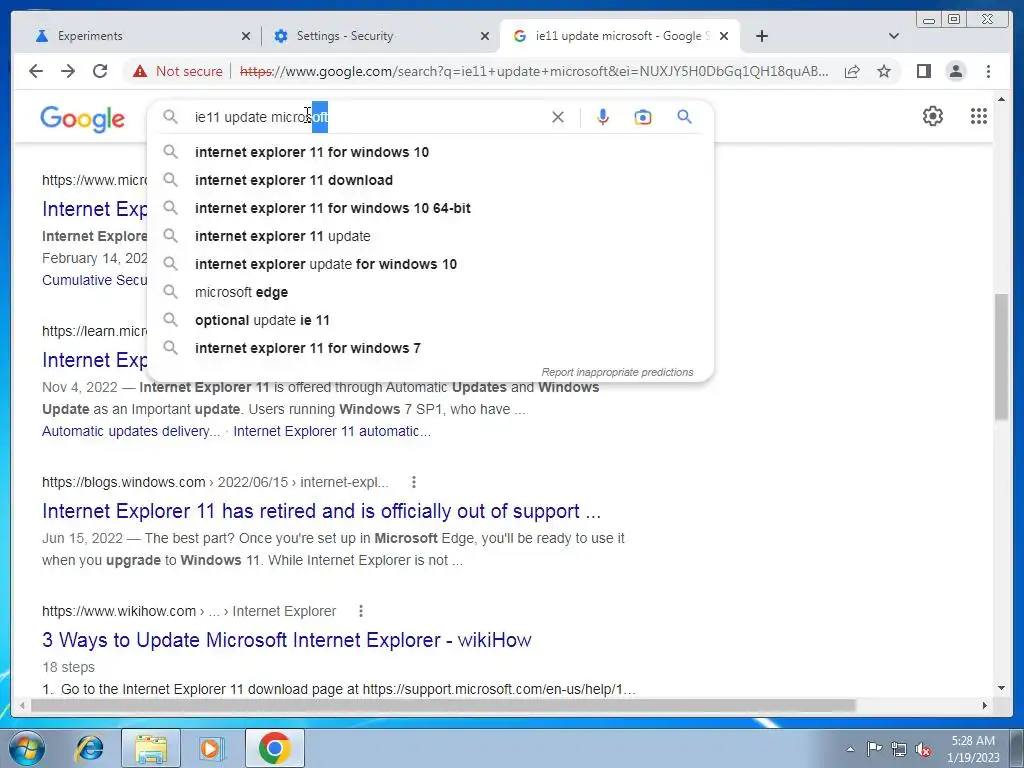Viewport: 1024px width, 768px height.
Task: Click the horizontal scrollbar left arrow
Action: (x=22, y=705)
